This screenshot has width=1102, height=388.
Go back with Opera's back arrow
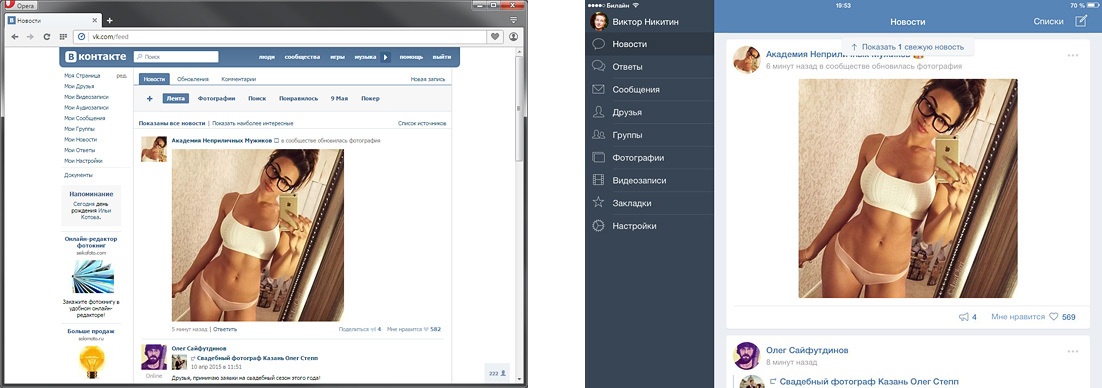click(x=15, y=36)
